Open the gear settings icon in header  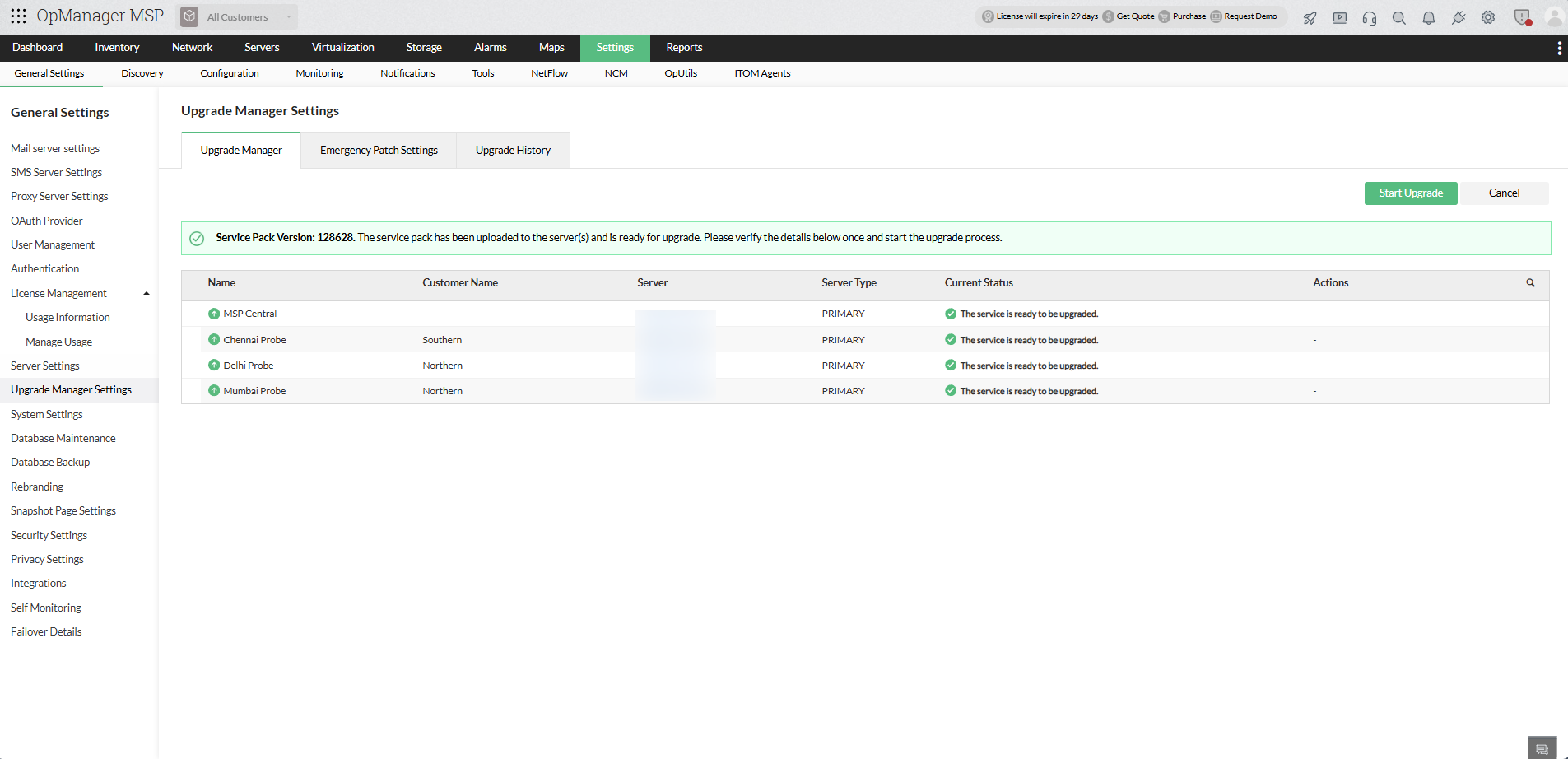[x=1488, y=17]
